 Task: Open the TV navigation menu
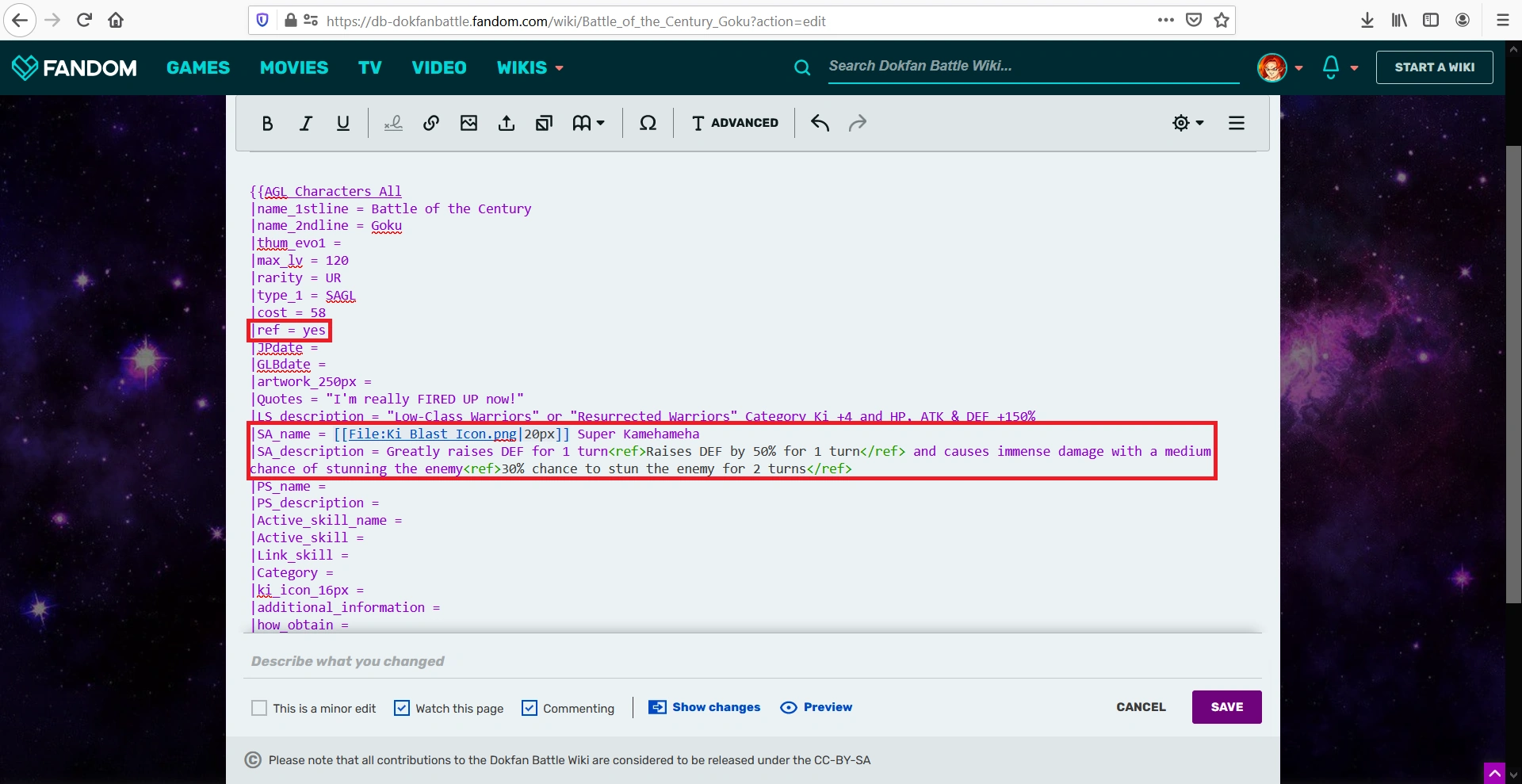(370, 68)
